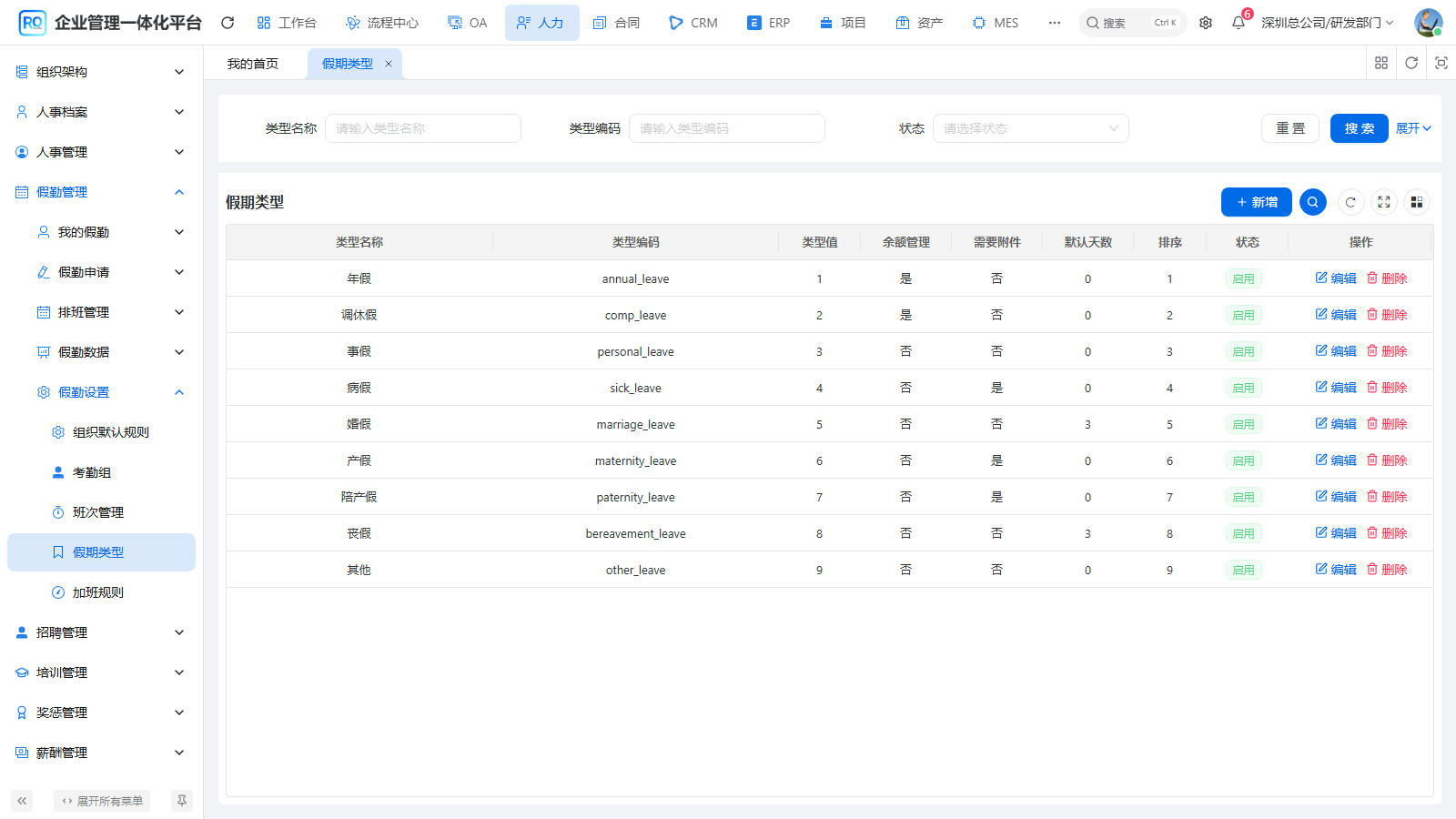
Task: Refresh the current tab page
Action: click(x=1411, y=63)
